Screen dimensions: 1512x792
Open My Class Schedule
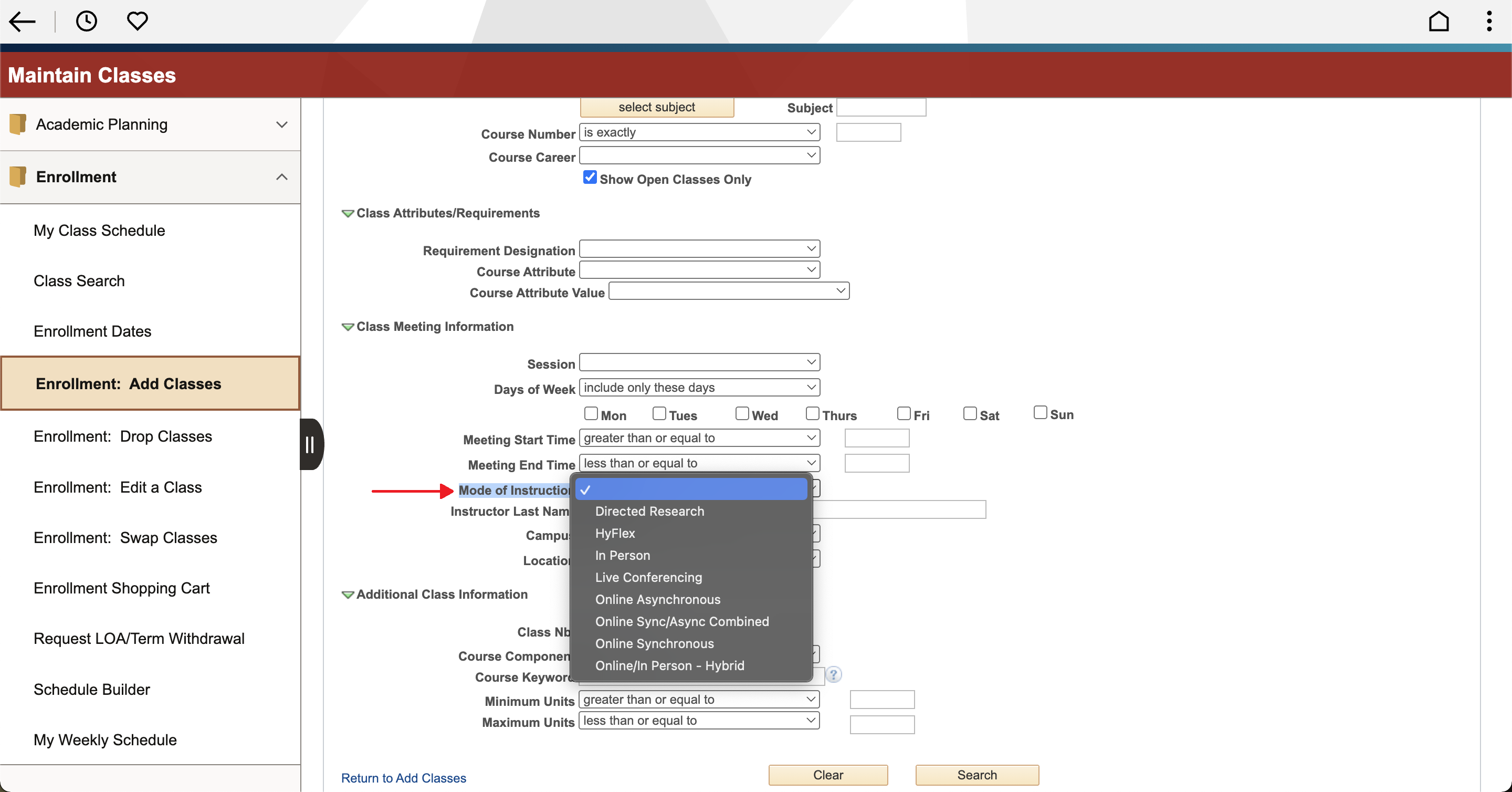tap(99, 230)
